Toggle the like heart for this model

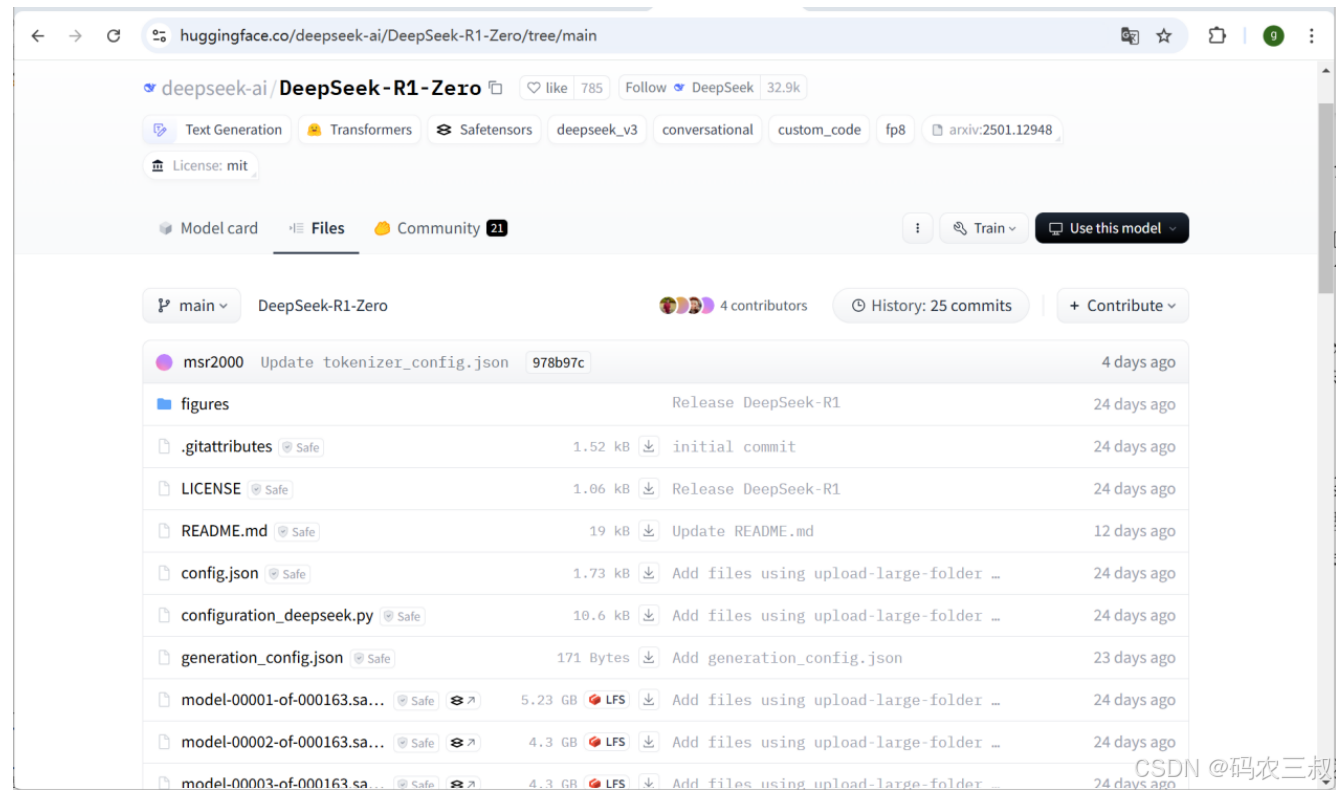tap(535, 87)
